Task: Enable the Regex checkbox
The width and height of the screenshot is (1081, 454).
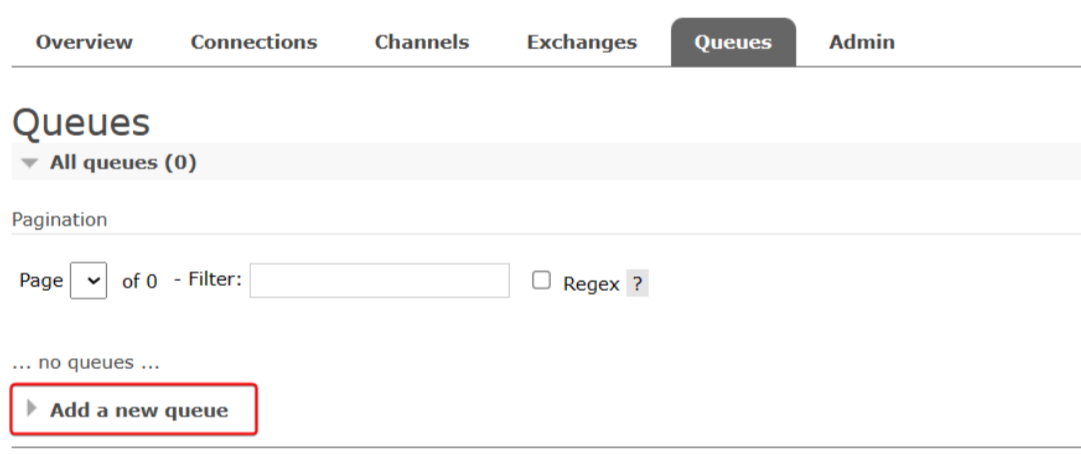Action: [x=541, y=281]
